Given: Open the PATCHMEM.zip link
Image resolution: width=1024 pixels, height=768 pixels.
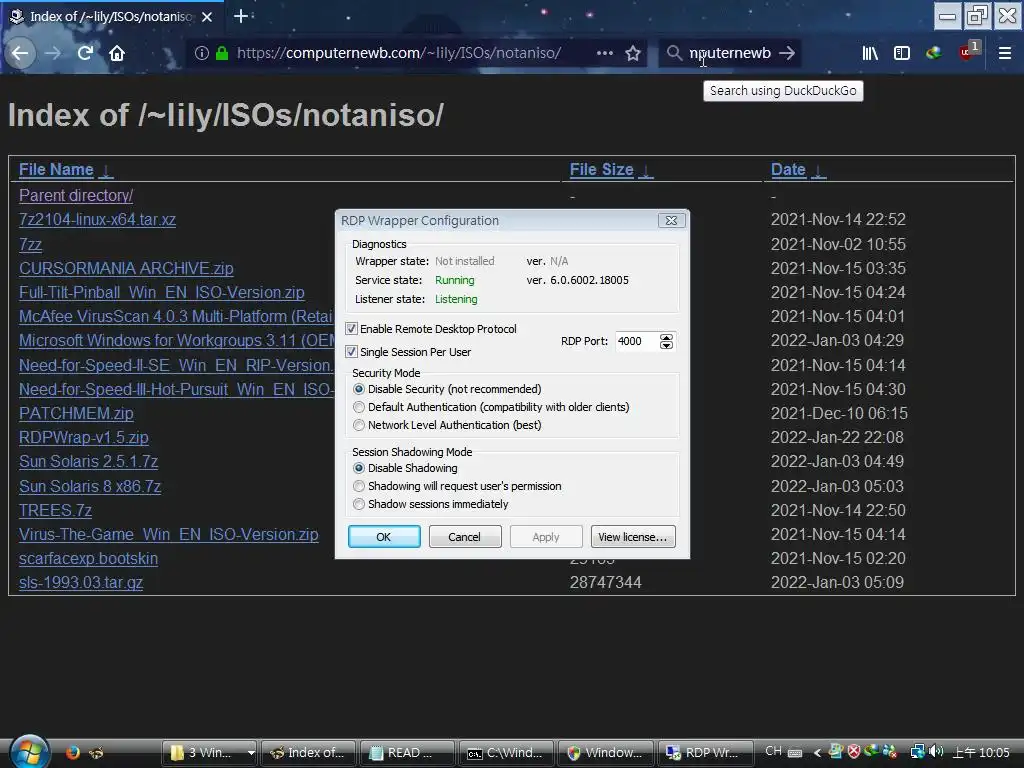Looking at the screenshot, I should (x=76, y=413).
